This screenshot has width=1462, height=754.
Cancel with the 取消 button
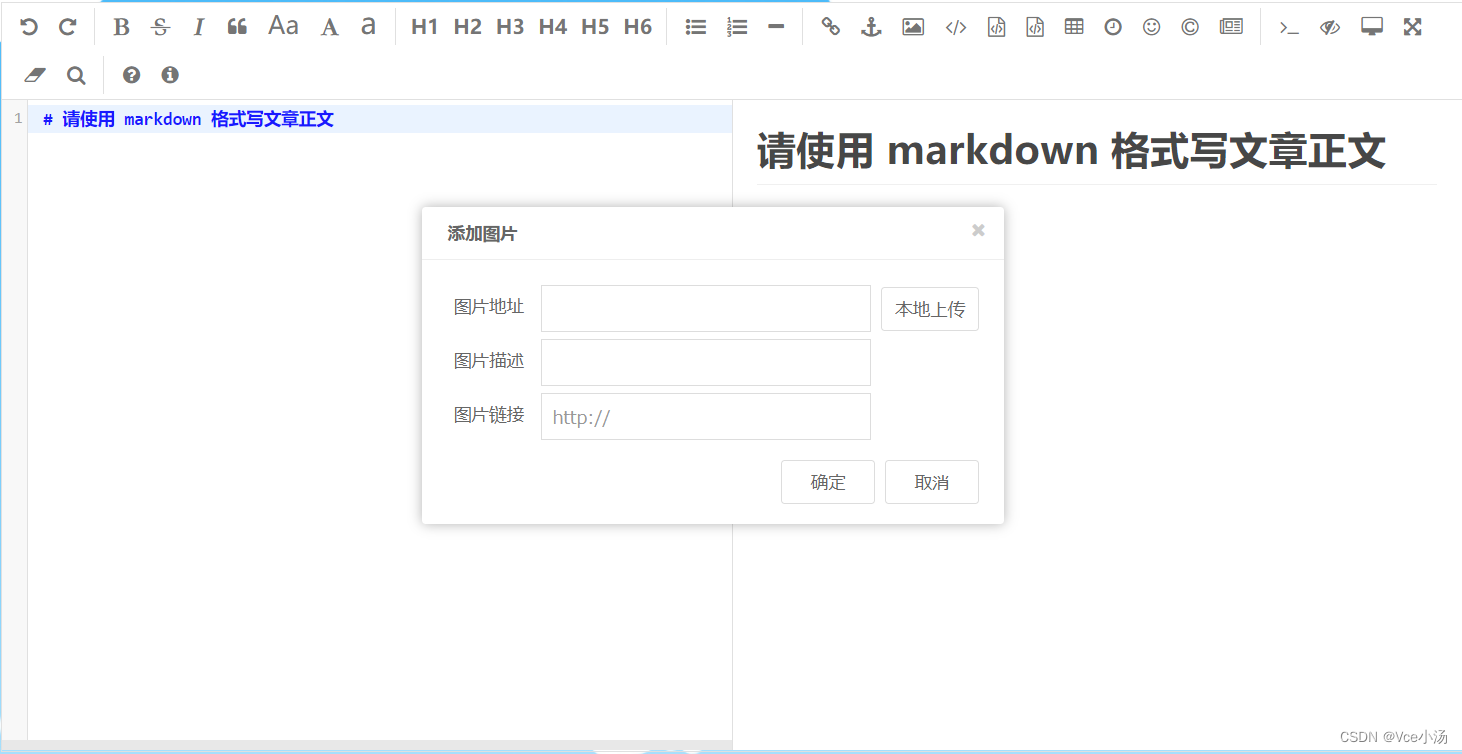coord(932,482)
